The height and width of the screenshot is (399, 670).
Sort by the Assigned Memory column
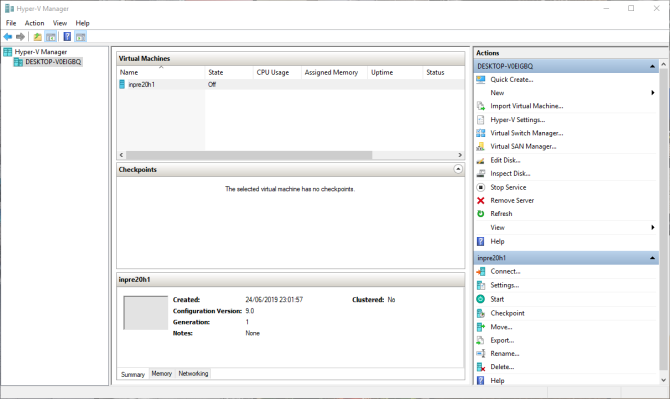pyautogui.click(x=335, y=73)
